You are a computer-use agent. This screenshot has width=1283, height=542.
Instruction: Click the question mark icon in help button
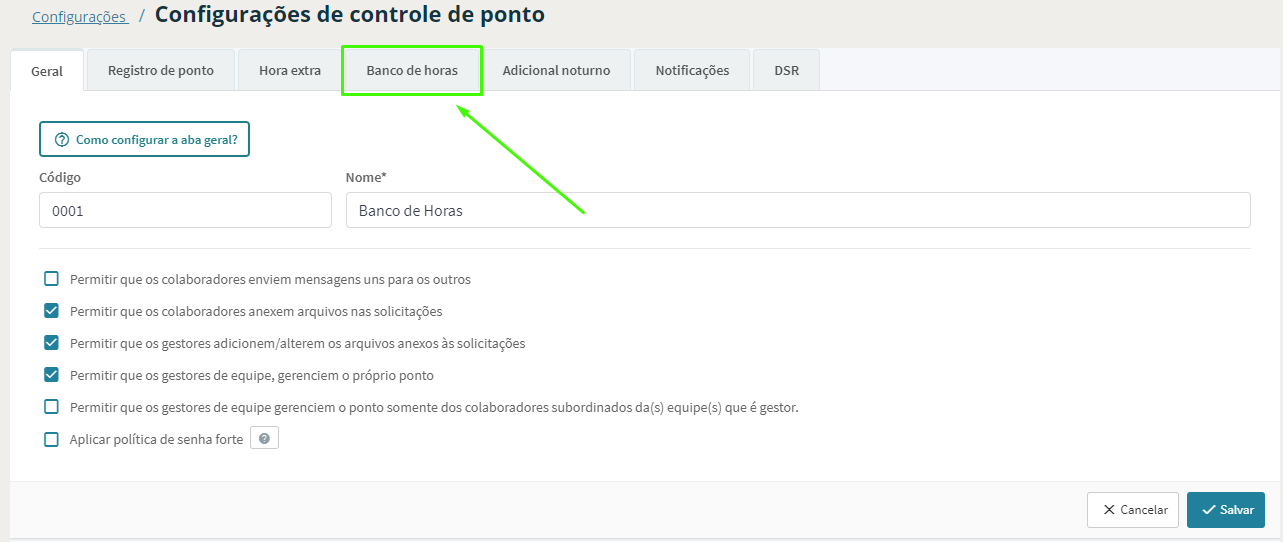62,140
